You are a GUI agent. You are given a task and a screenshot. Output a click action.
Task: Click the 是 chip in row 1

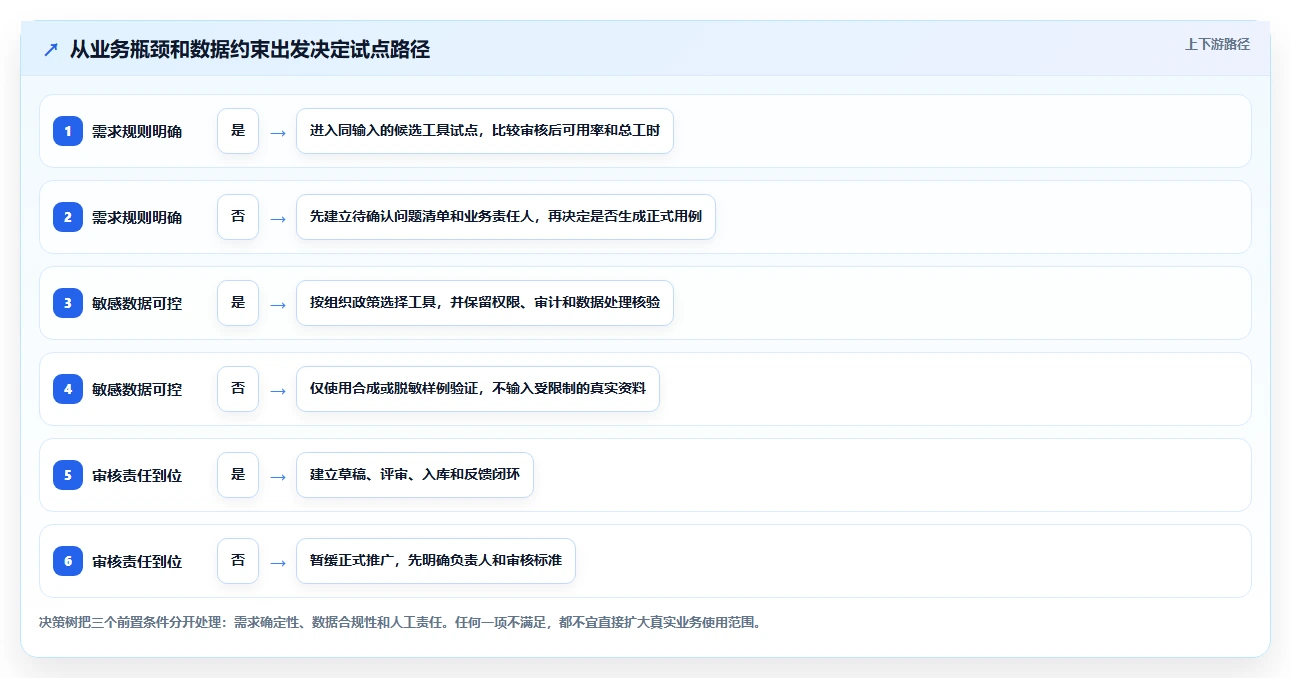pyautogui.click(x=238, y=131)
